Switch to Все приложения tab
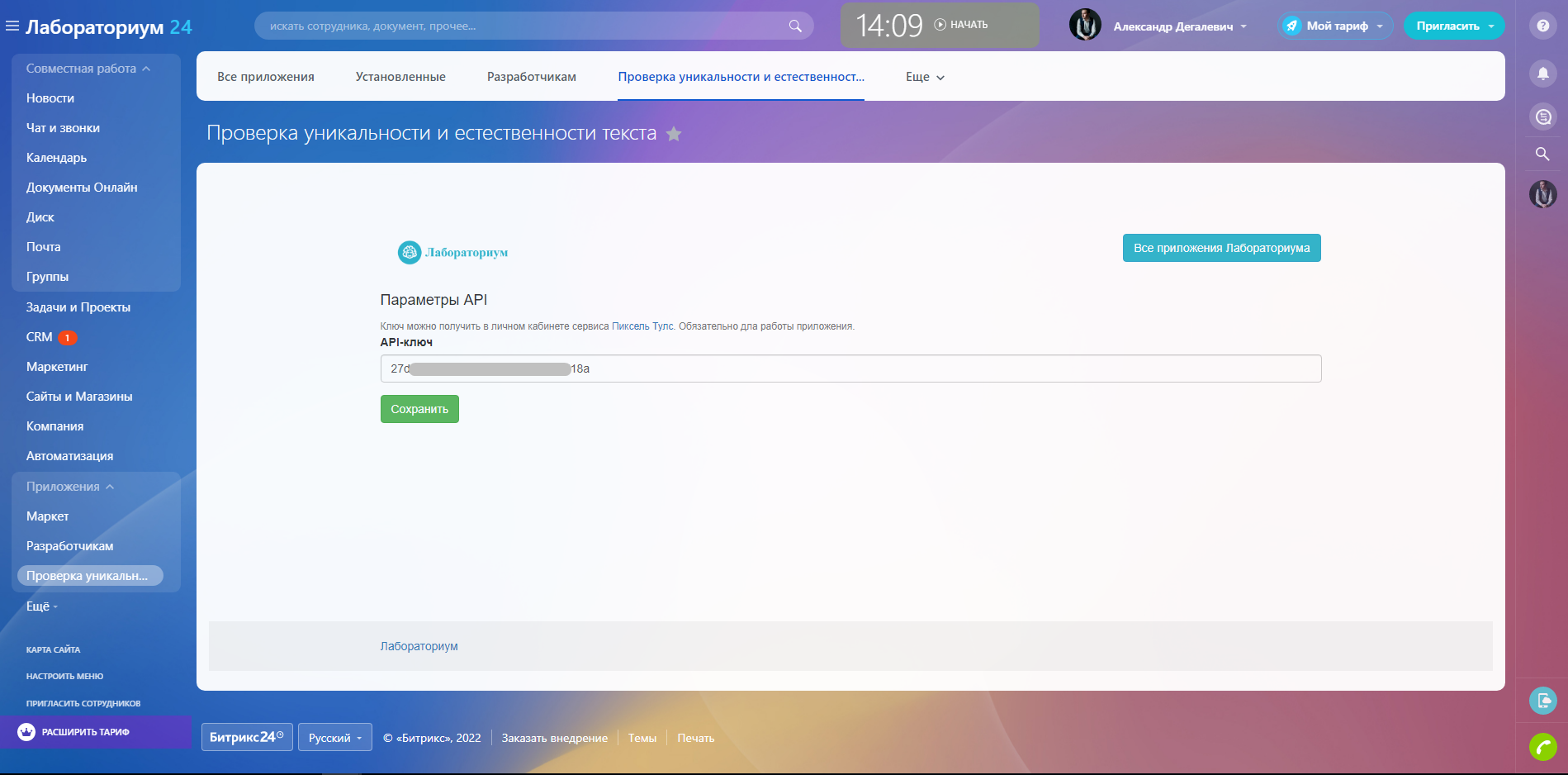The image size is (1568, 775). 266,77
